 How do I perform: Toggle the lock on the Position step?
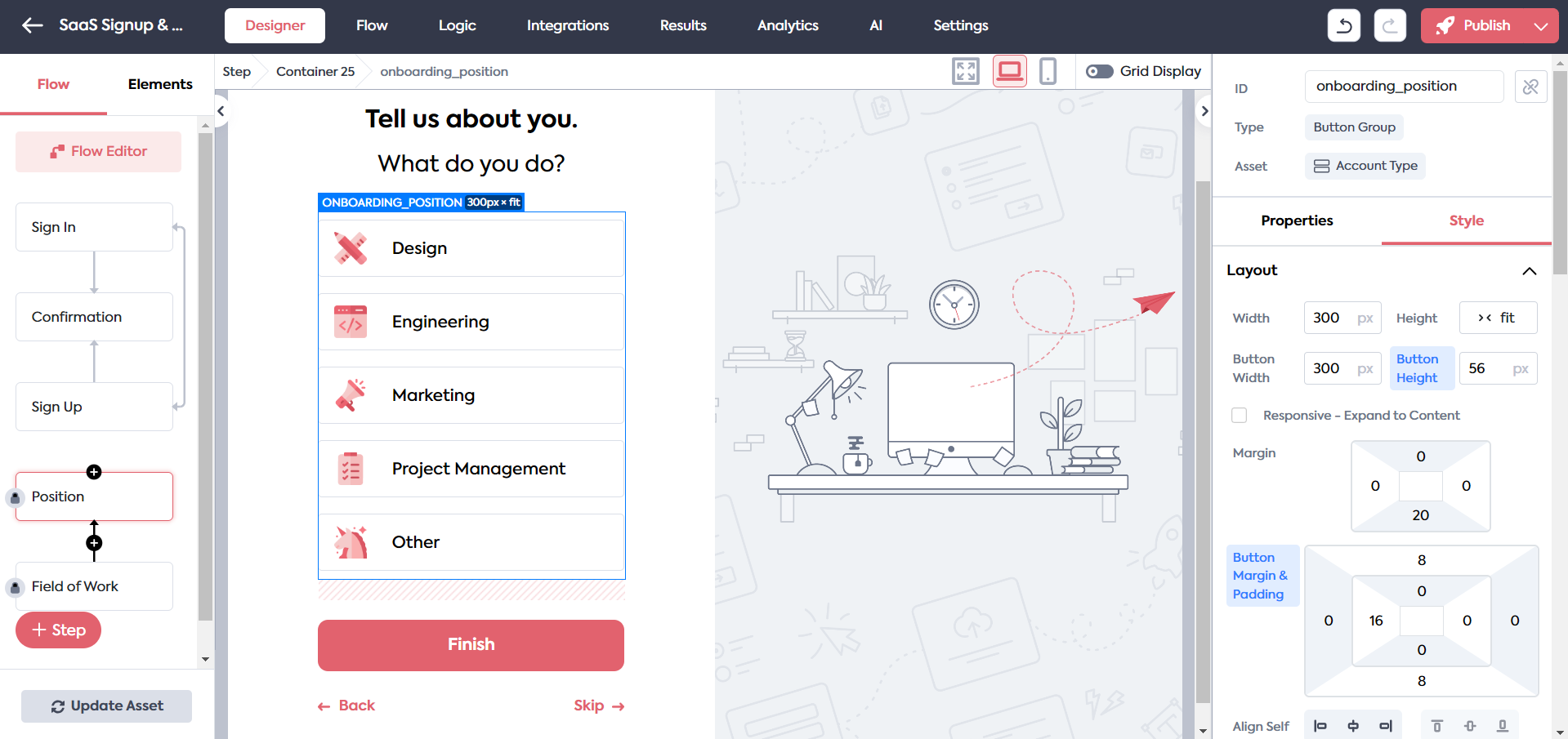click(16, 496)
